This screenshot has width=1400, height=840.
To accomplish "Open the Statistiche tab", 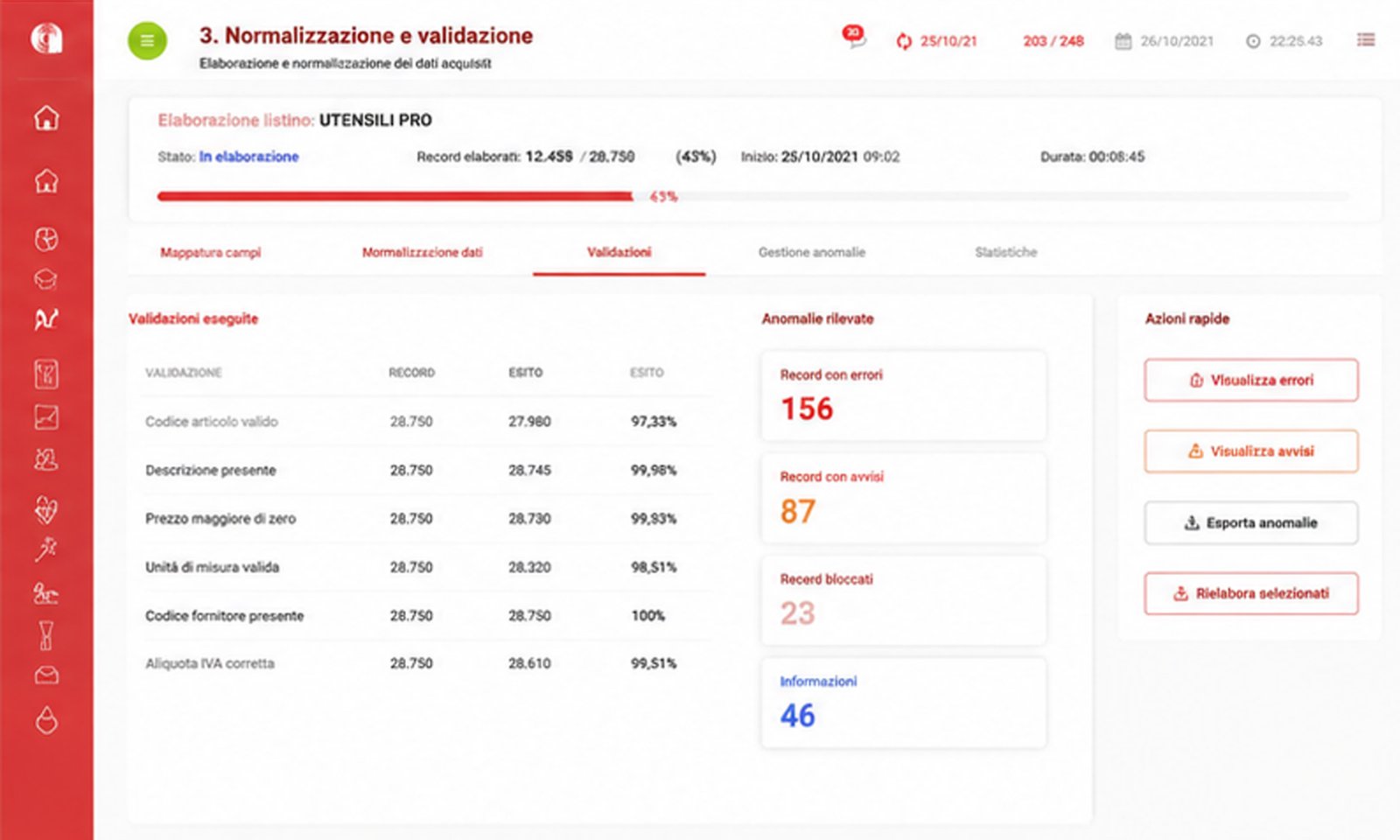I will (x=1005, y=252).
